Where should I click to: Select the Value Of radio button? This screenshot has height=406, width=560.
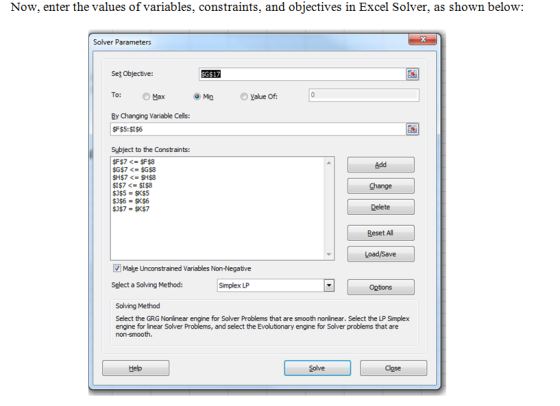coord(244,96)
